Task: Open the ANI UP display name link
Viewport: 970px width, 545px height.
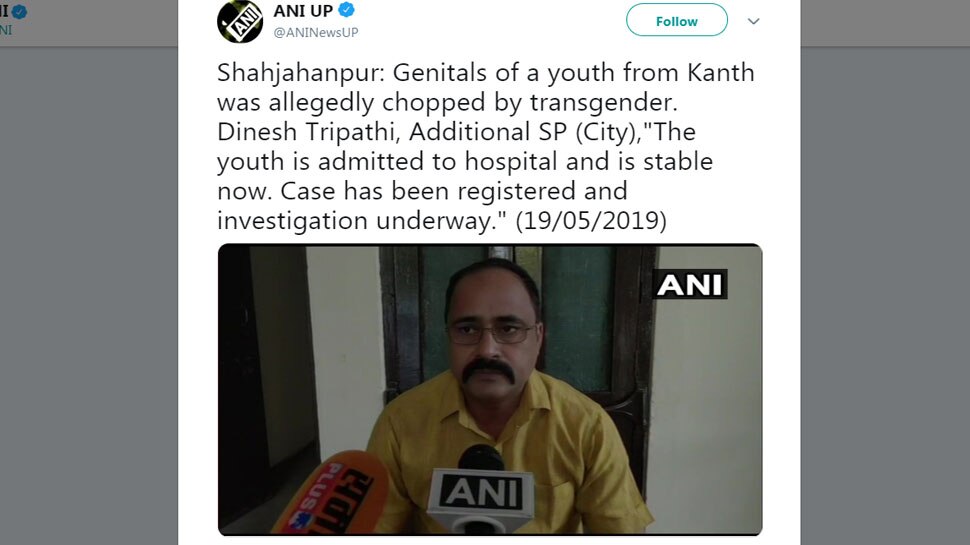Action: [x=303, y=11]
